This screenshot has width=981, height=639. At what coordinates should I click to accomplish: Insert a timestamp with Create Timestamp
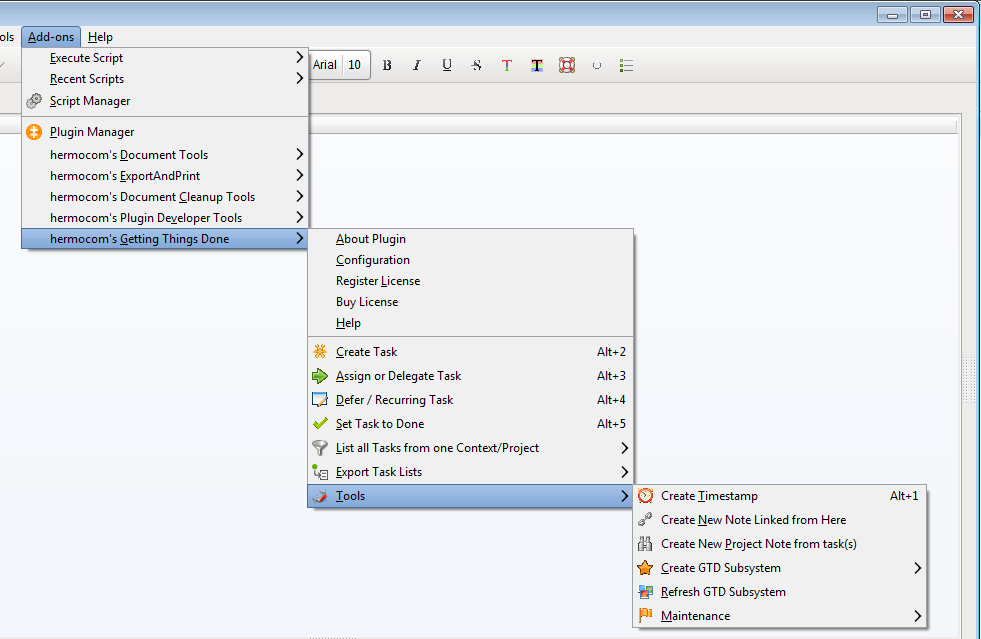coord(709,496)
